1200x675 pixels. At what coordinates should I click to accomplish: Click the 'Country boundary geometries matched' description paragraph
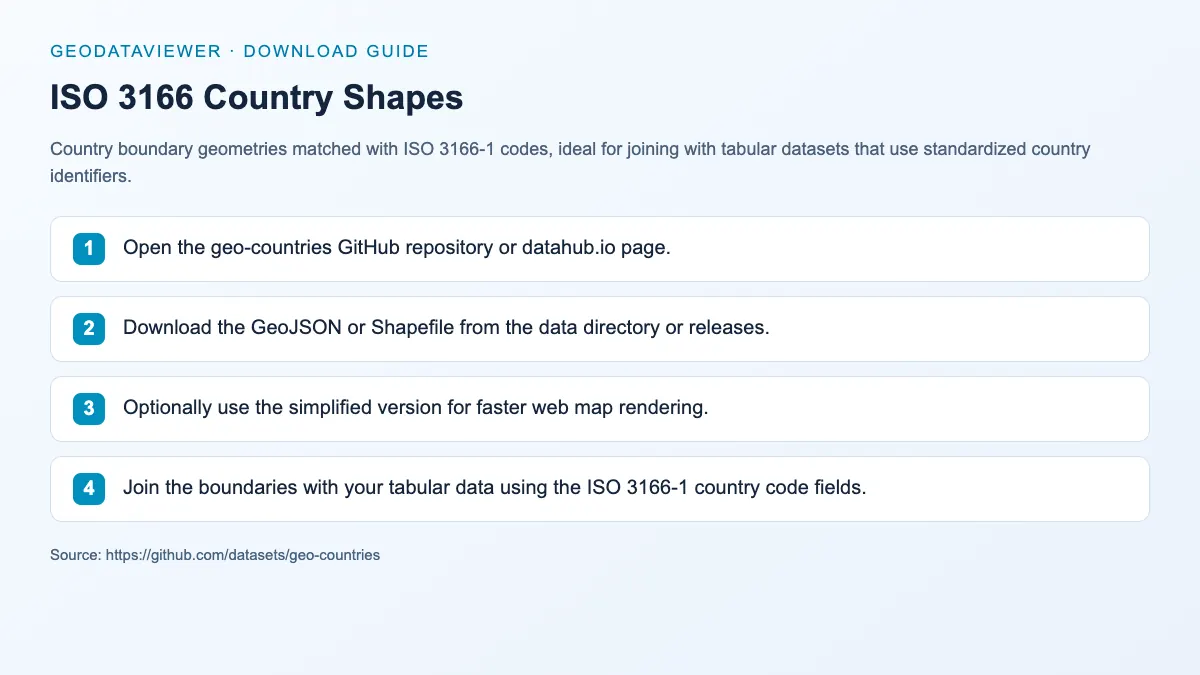point(570,162)
